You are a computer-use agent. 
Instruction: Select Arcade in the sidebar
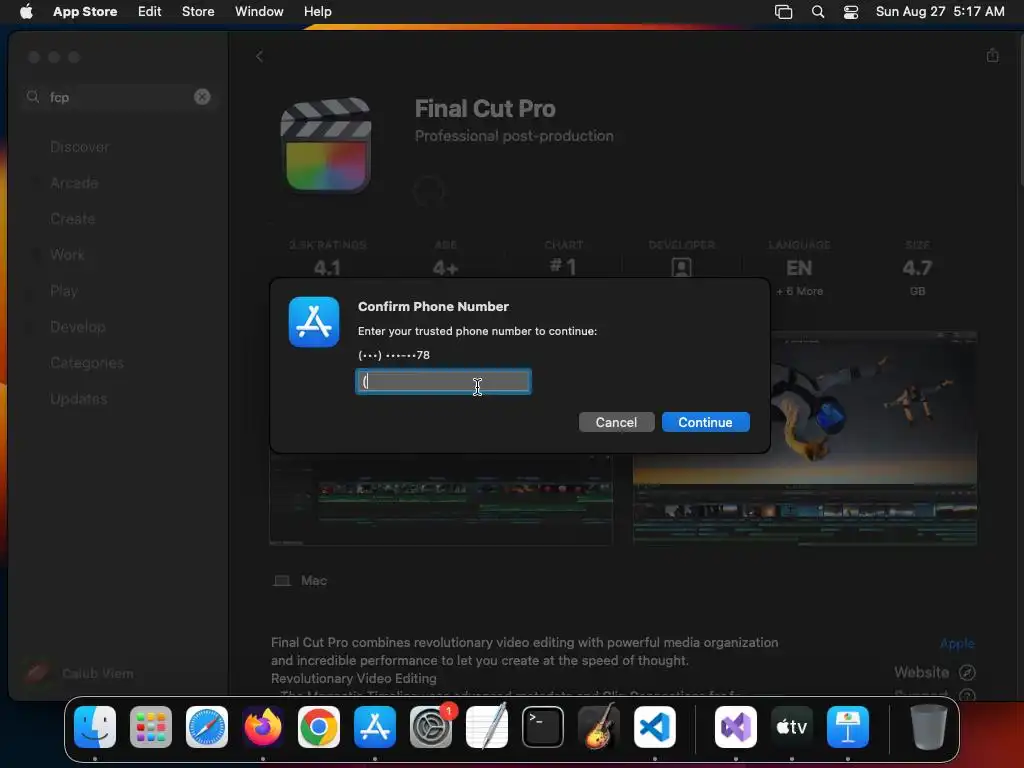74,183
